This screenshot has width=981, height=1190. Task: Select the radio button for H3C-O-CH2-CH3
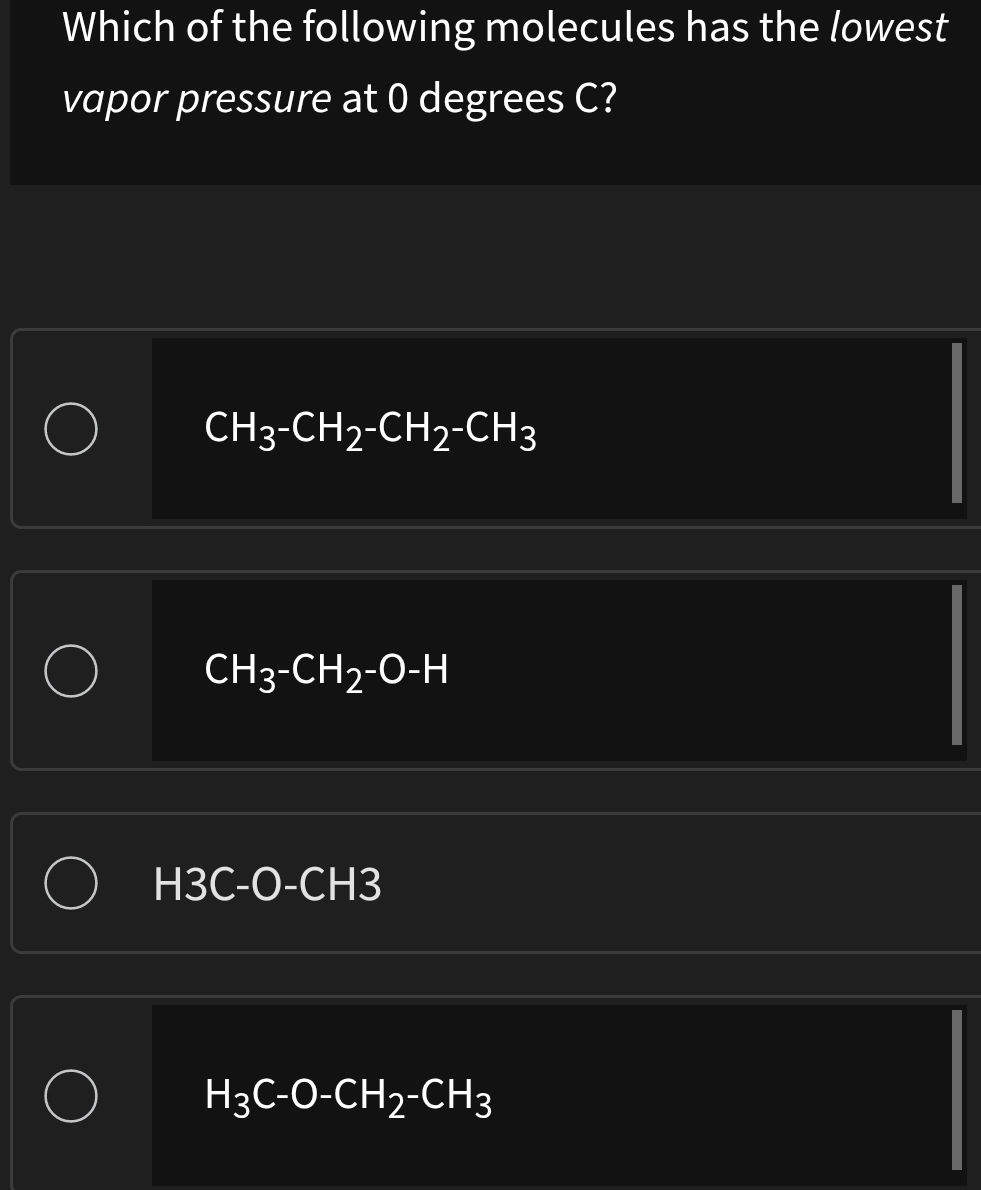(x=72, y=1095)
